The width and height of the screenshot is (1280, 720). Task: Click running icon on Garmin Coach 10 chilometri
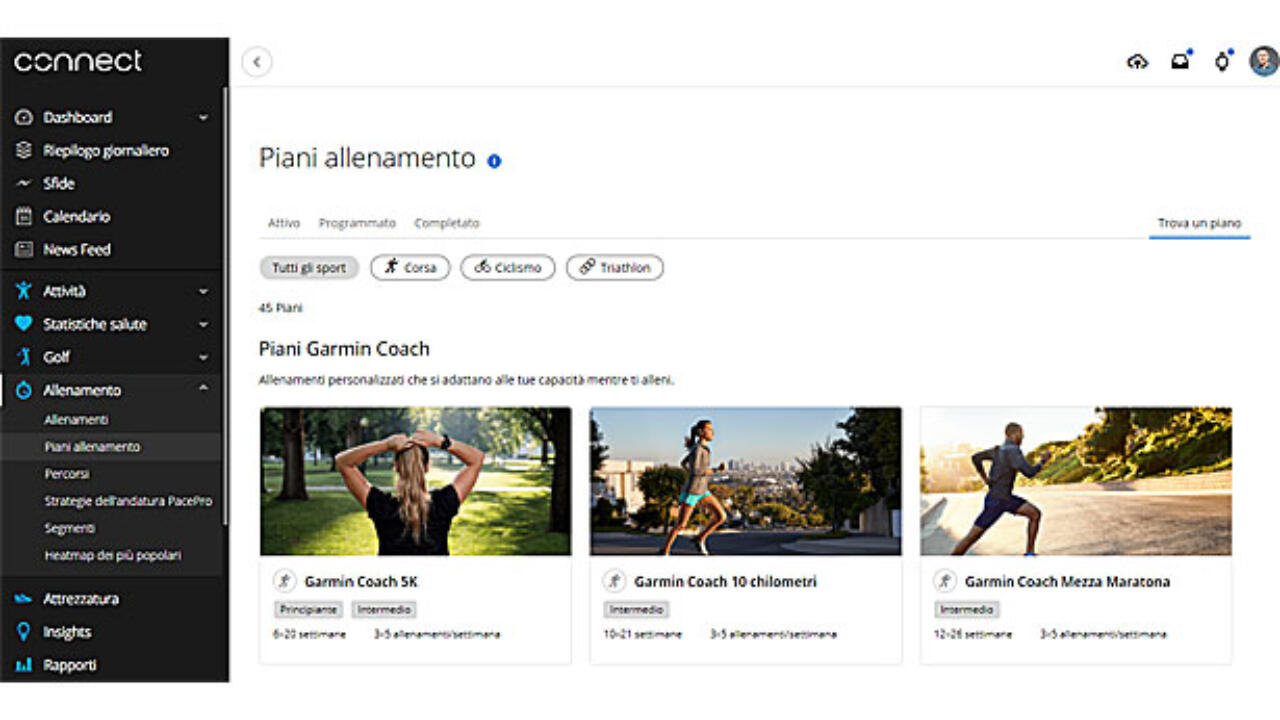click(x=614, y=581)
